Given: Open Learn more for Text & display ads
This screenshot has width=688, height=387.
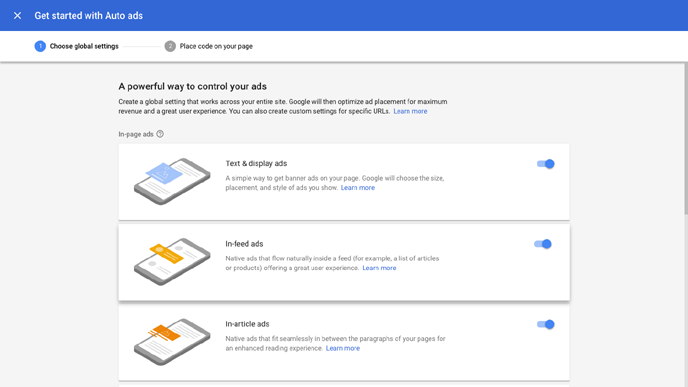Looking at the screenshot, I should 358,188.
